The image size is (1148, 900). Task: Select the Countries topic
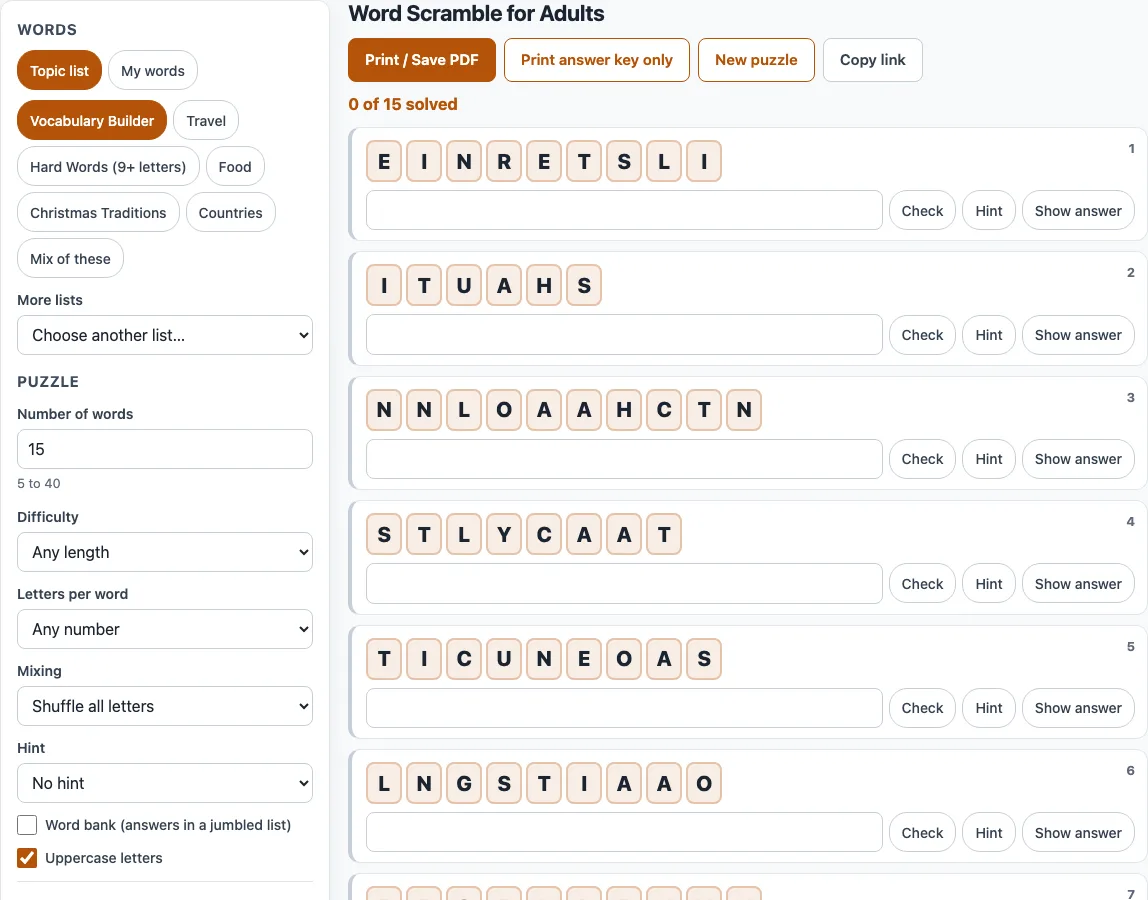[x=231, y=212]
